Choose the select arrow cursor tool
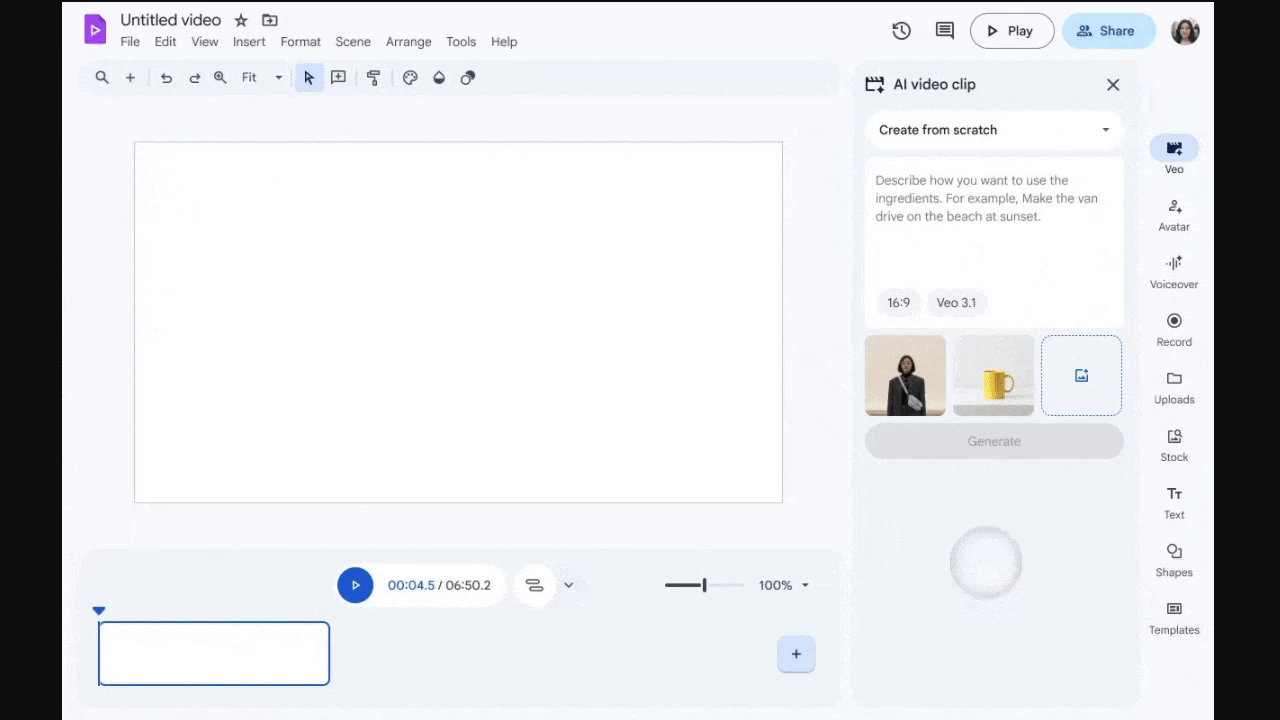The width and height of the screenshot is (1280, 720). pos(309,78)
